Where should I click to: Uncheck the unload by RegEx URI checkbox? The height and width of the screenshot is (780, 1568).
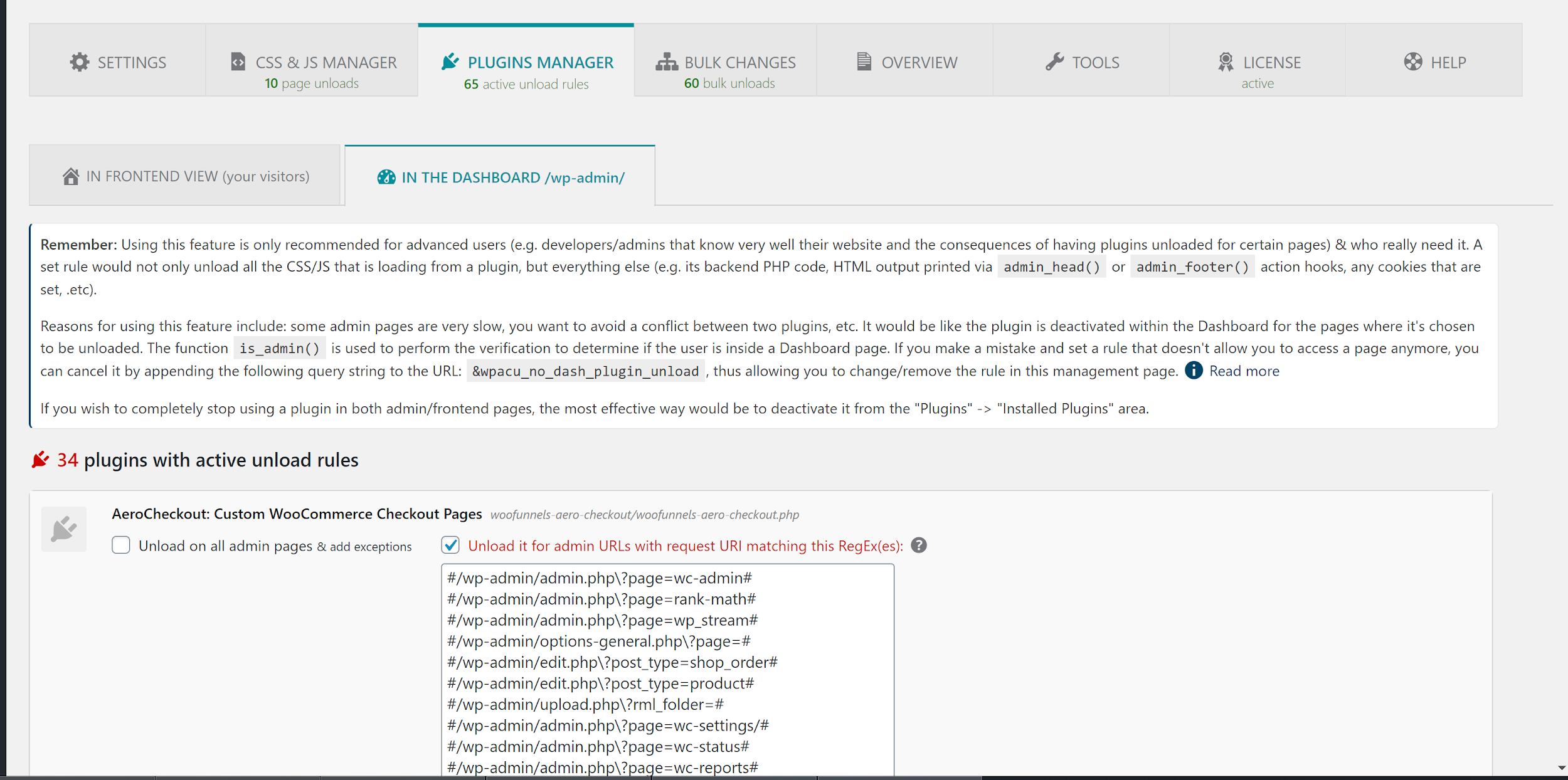click(450, 545)
